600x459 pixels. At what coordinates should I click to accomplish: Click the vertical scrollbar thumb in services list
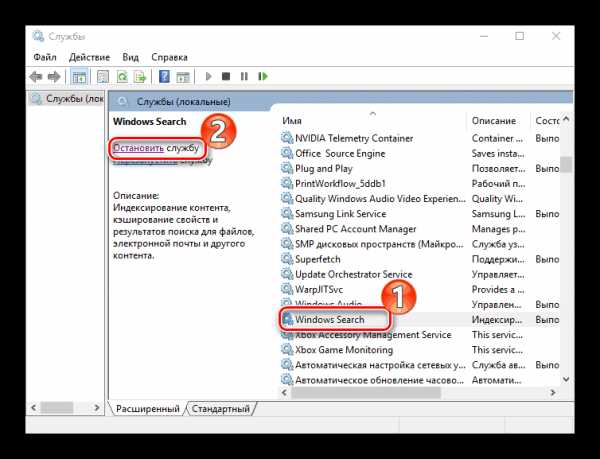[x=566, y=165]
